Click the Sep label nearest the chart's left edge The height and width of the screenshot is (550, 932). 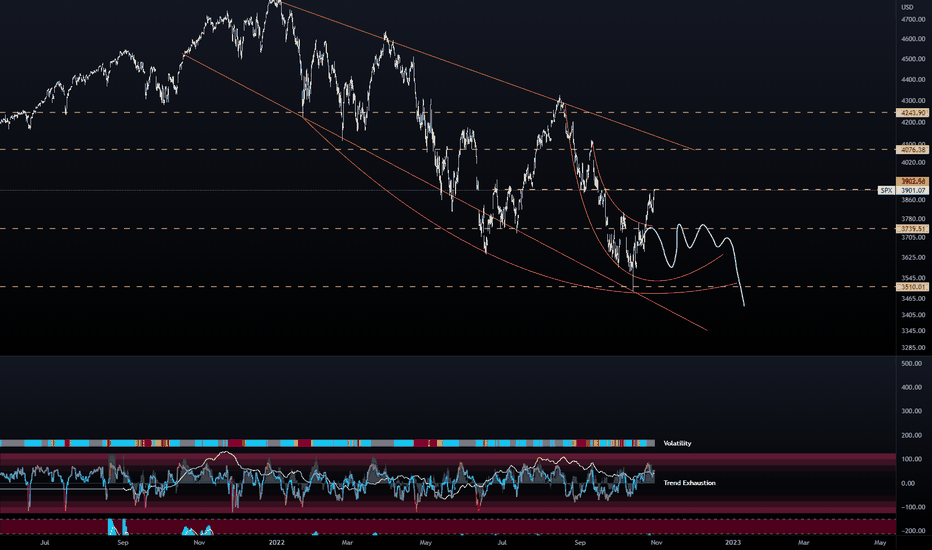pos(122,542)
